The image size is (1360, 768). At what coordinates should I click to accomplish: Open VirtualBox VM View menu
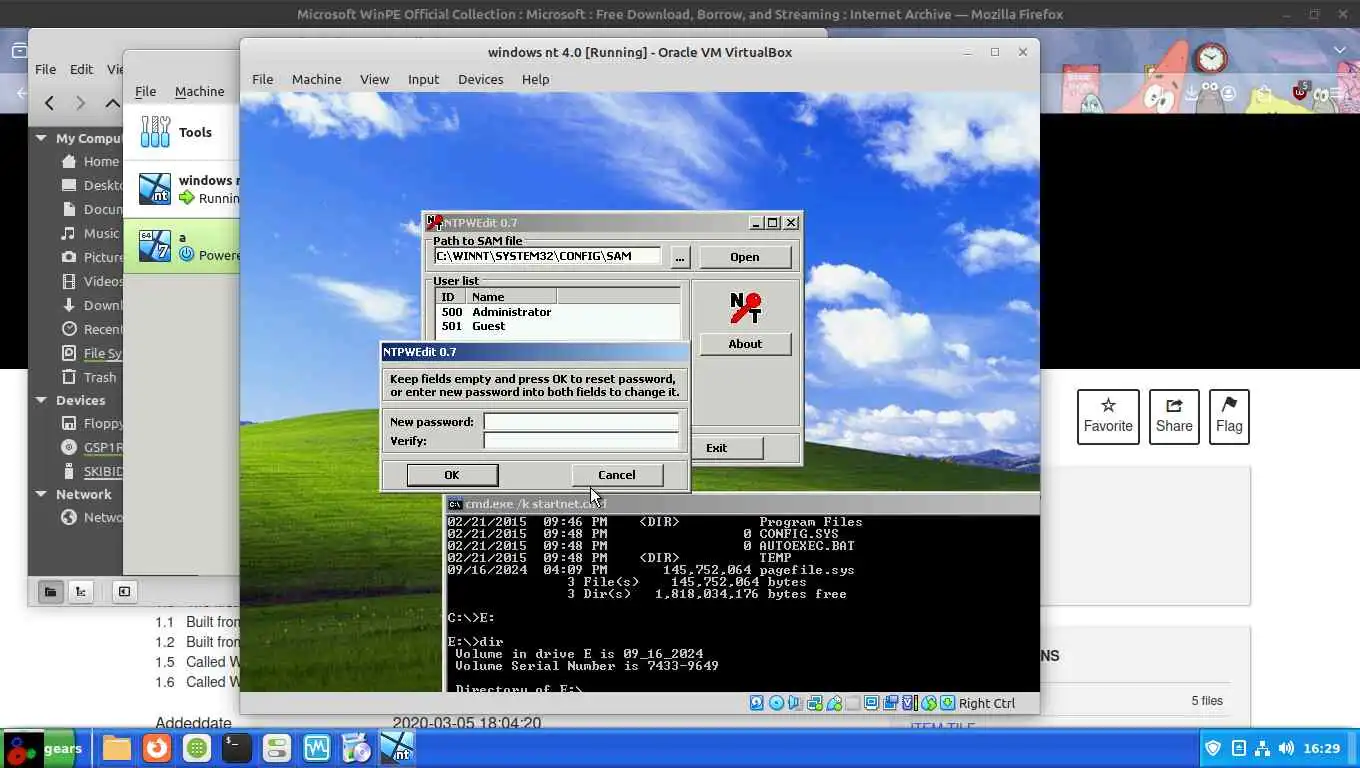[x=375, y=79]
